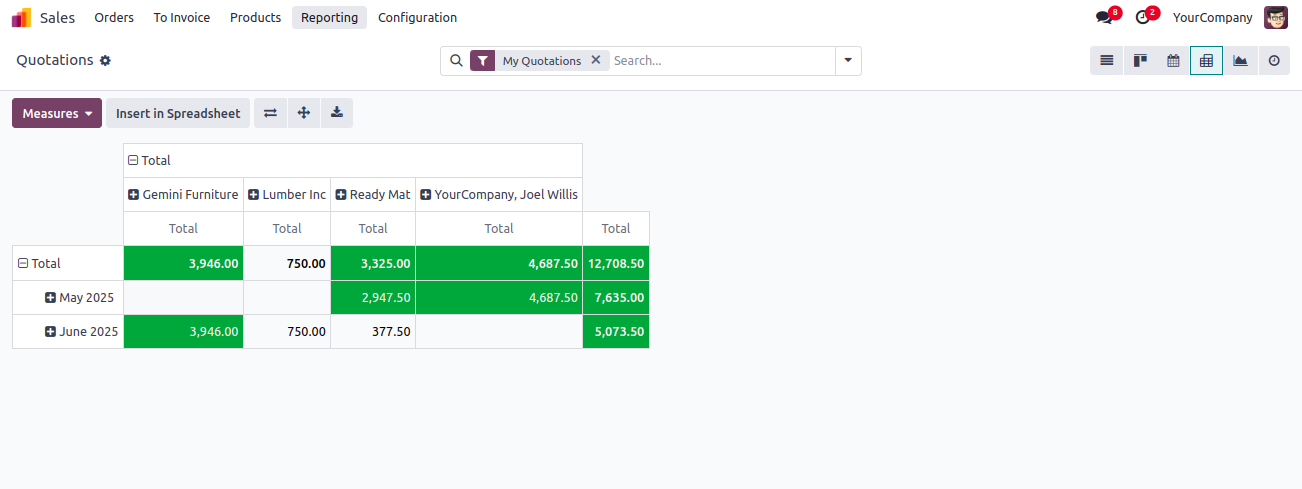
Task: Open the Measures dropdown
Action: 57,113
